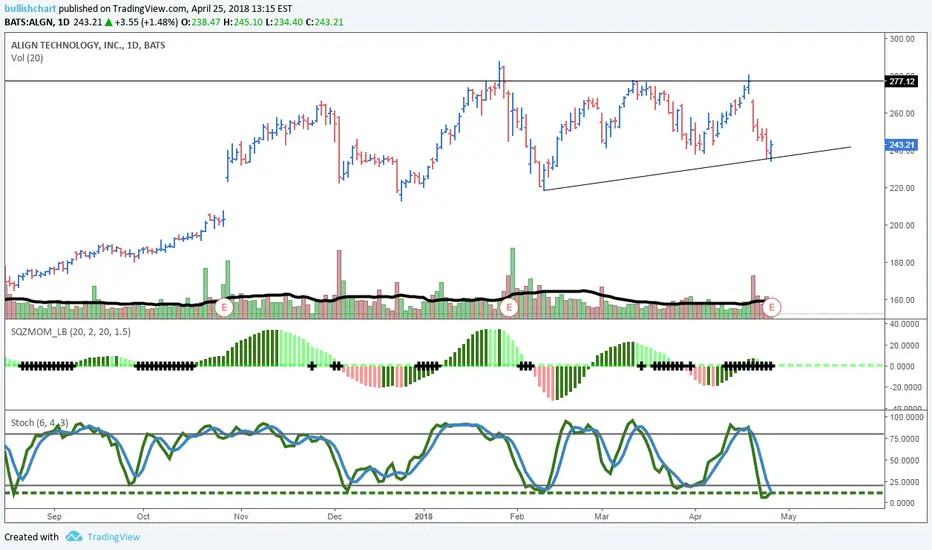Click the BATS:ALGN symbol text in header
The image size is (932, 550).
[x=27, y=22]
